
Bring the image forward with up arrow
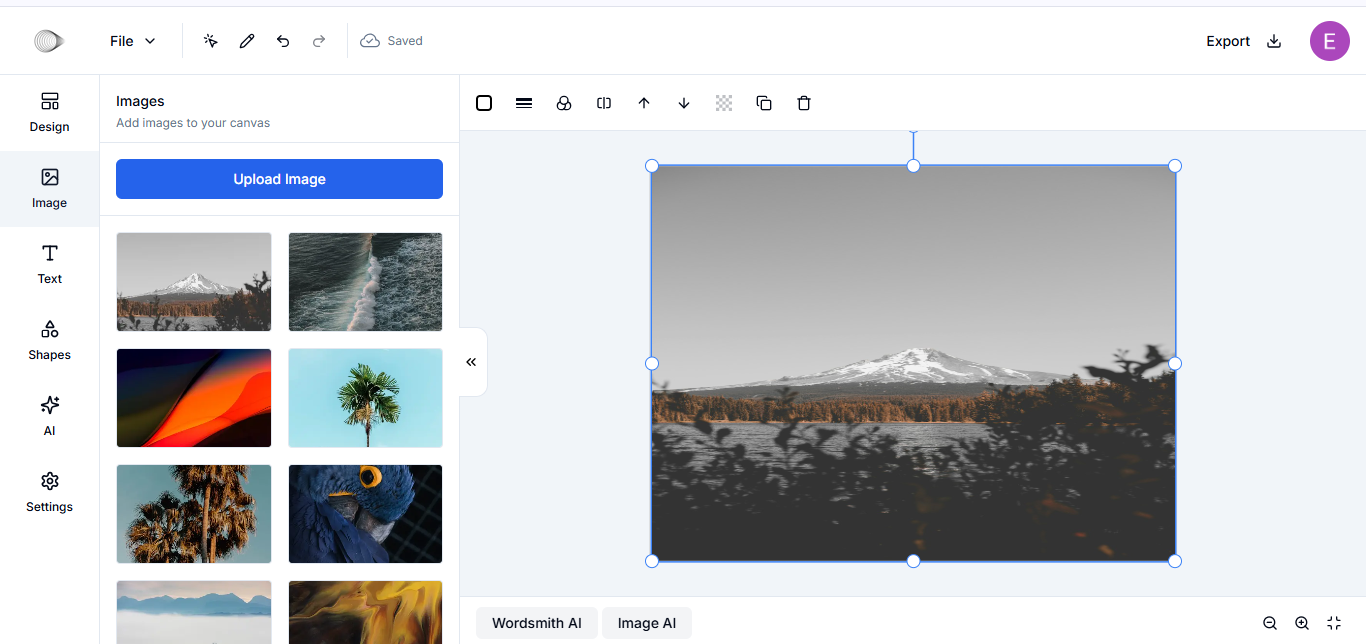pyautogui.click(x=644, y=103)
